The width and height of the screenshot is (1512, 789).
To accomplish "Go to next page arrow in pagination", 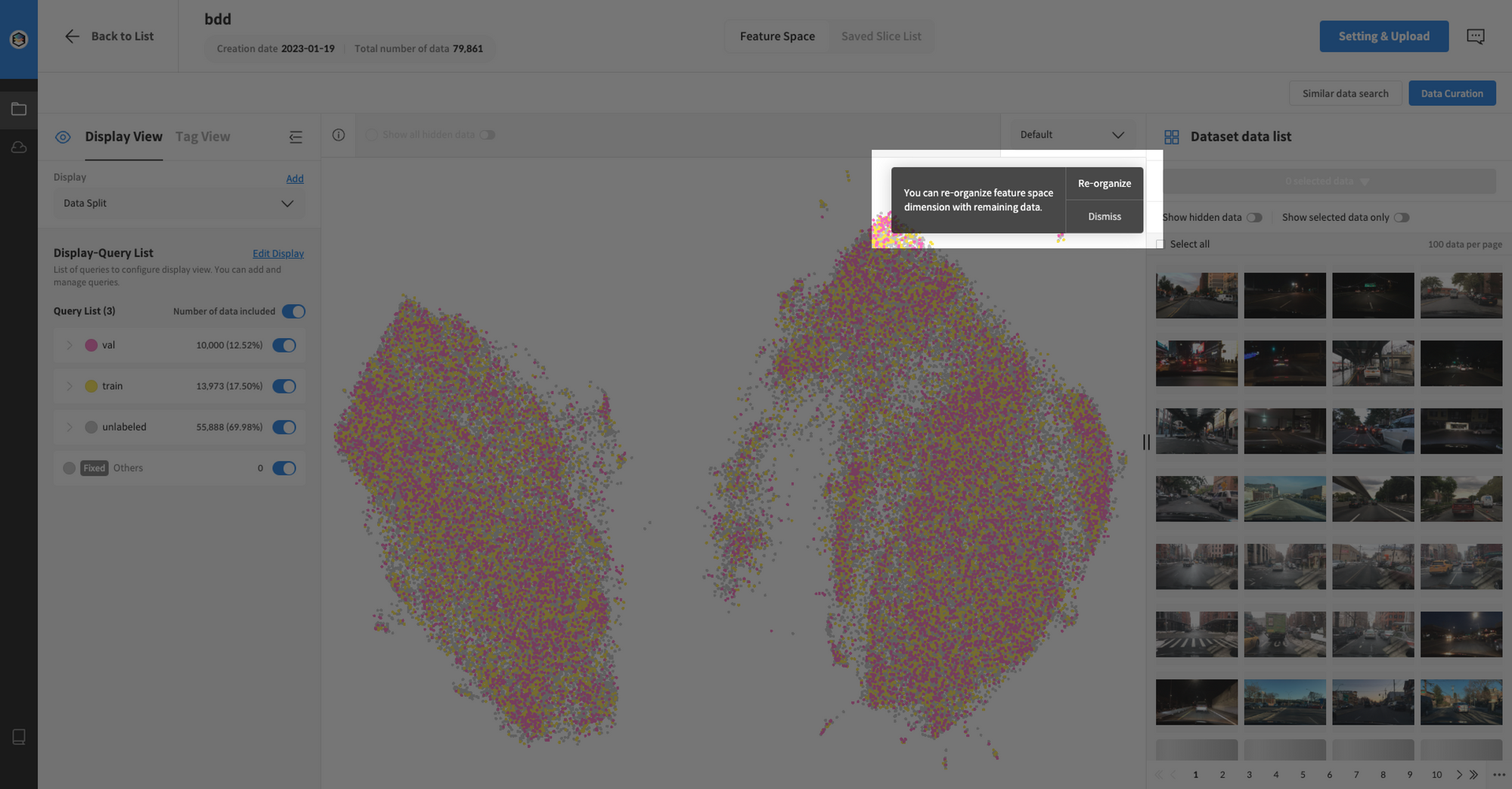I will click(x=1459, y=775).
